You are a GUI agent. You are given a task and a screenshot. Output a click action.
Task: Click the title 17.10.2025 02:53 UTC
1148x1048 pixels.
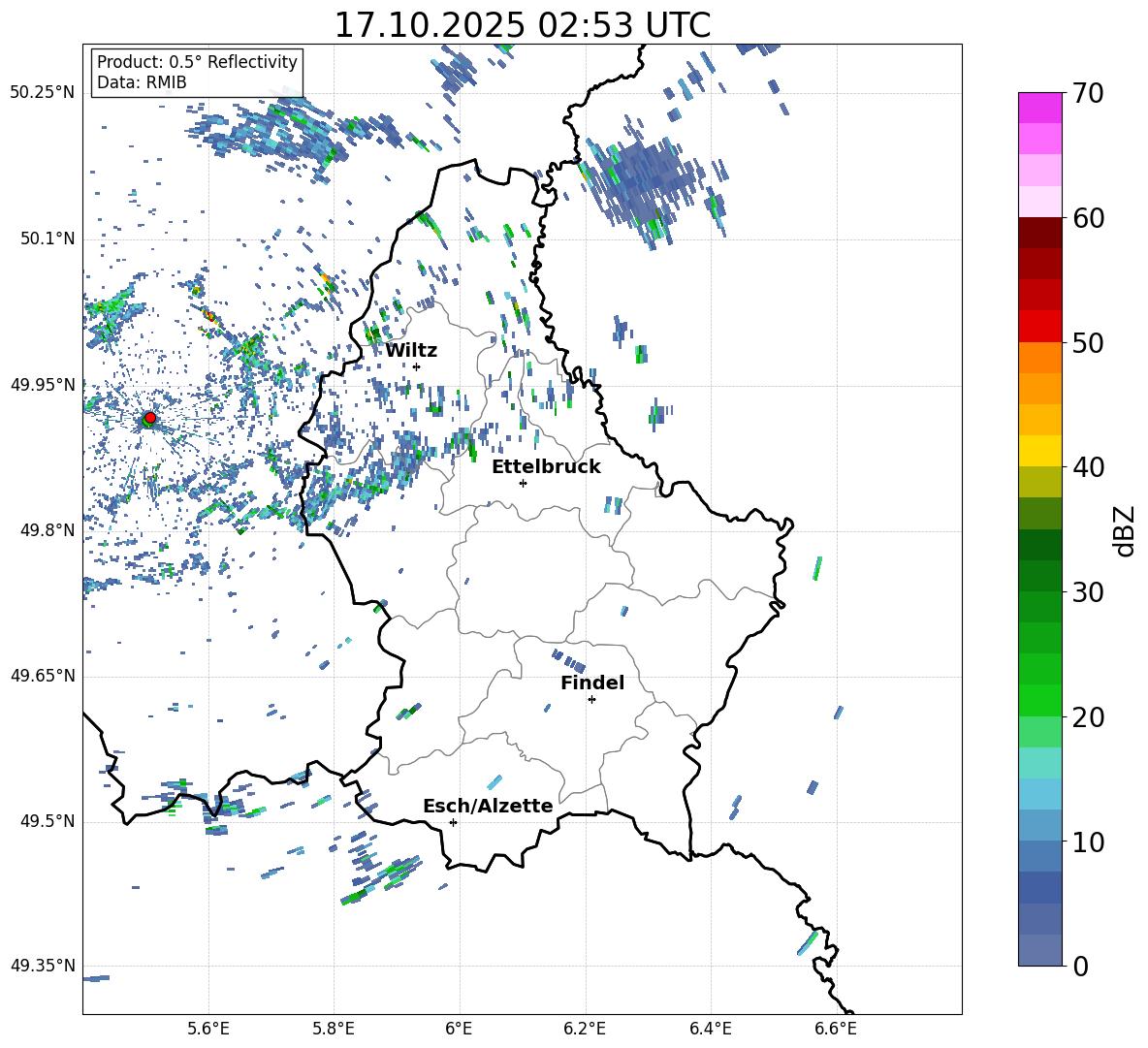(x=522, y=25)
